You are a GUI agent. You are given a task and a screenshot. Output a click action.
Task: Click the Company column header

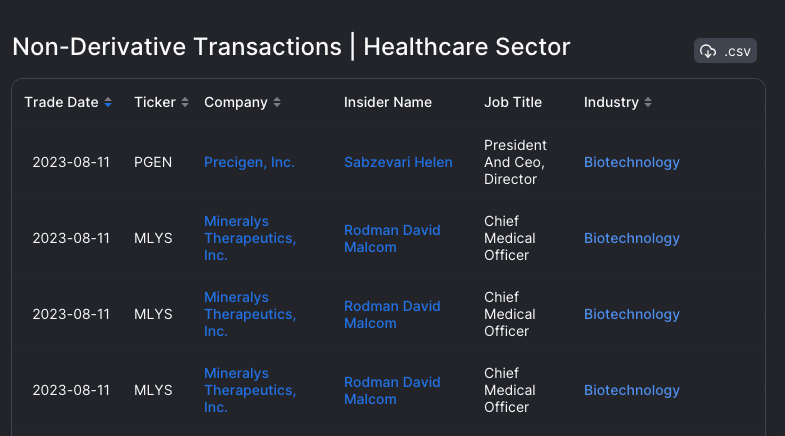tap(236, 102)
